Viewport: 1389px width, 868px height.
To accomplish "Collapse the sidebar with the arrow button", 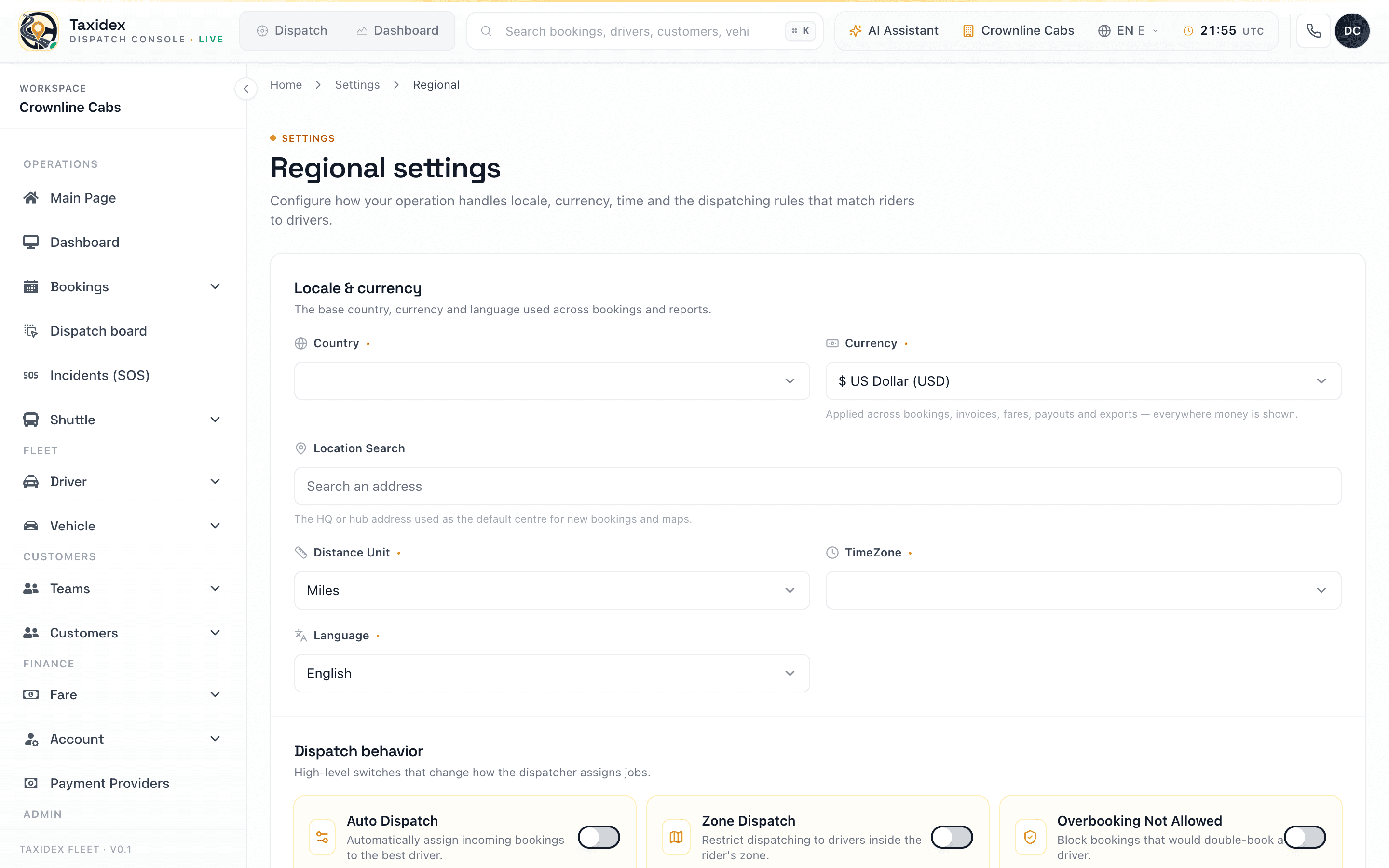I will coord(246,88).
